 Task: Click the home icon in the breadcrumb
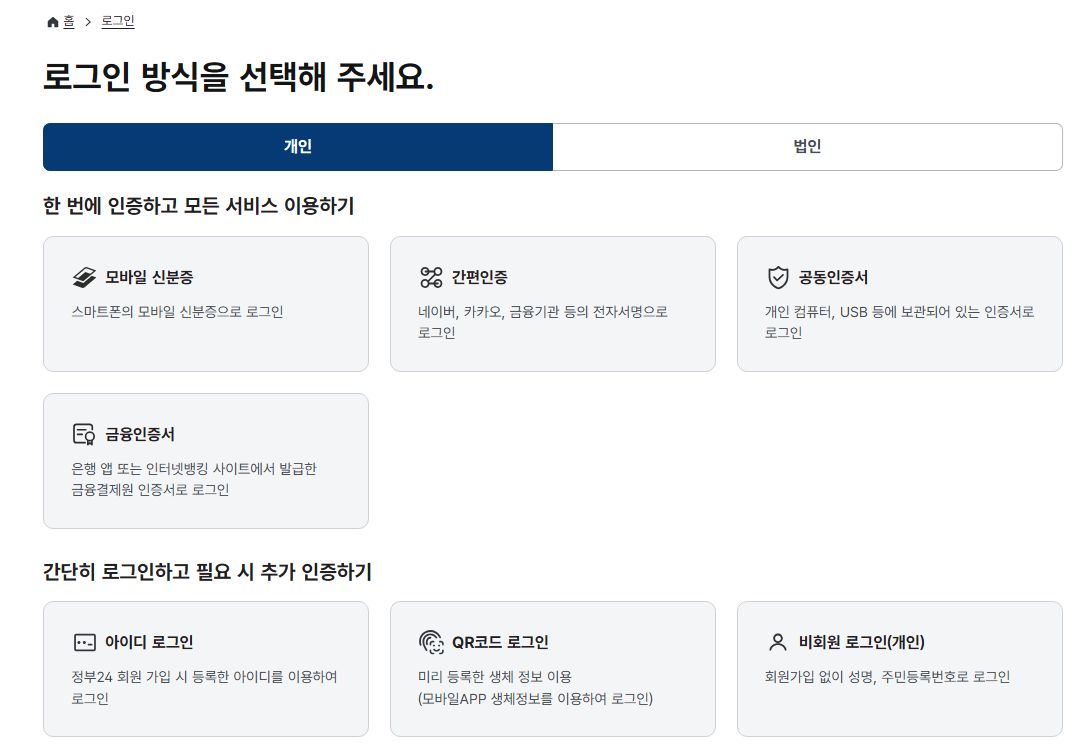tap(51, 20)
